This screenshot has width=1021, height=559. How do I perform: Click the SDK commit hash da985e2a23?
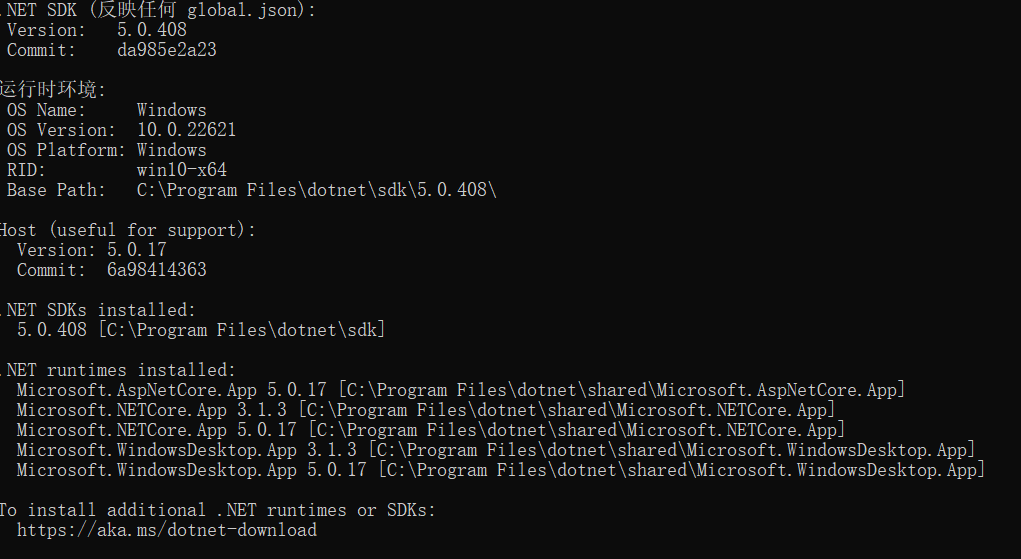pos(166,50)
